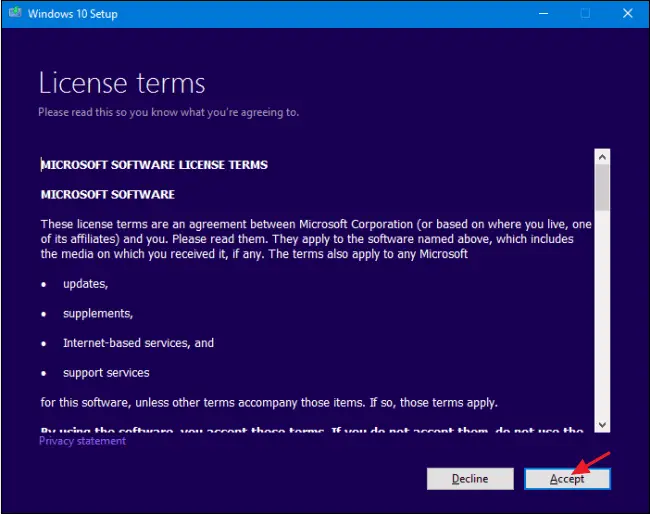Click the Windows 10 Setup title text

[73, 14]
